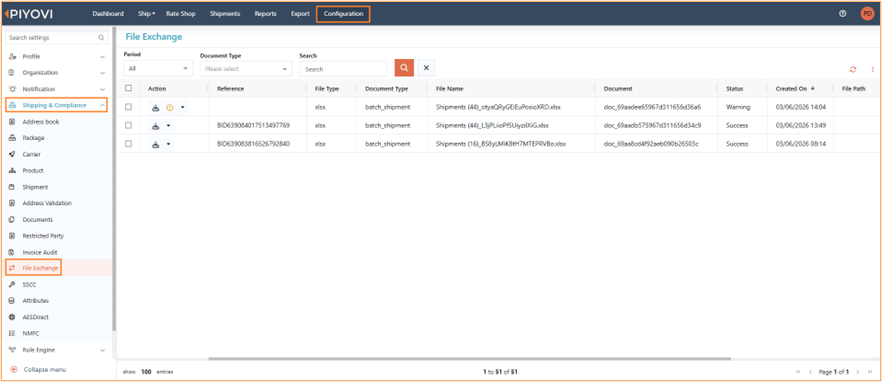Open the Period dropdown
This screenshot has height=382, width=882.
(x=158, y=69)
